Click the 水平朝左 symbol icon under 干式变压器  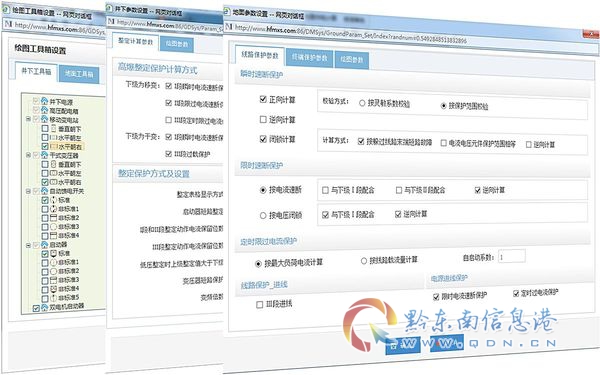coord(54,173)
